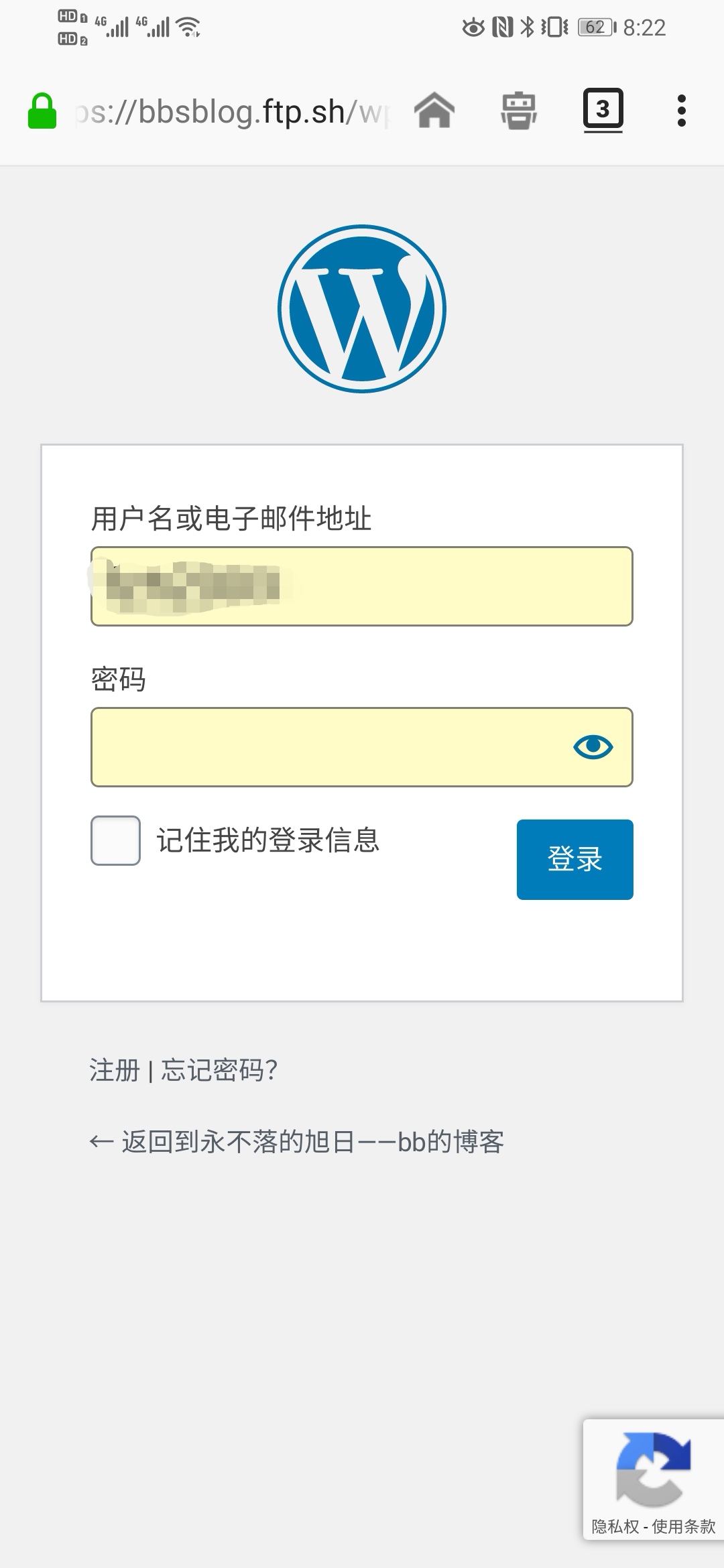Open the reCAPTCHA 隐私权 link

point(615,1526)
